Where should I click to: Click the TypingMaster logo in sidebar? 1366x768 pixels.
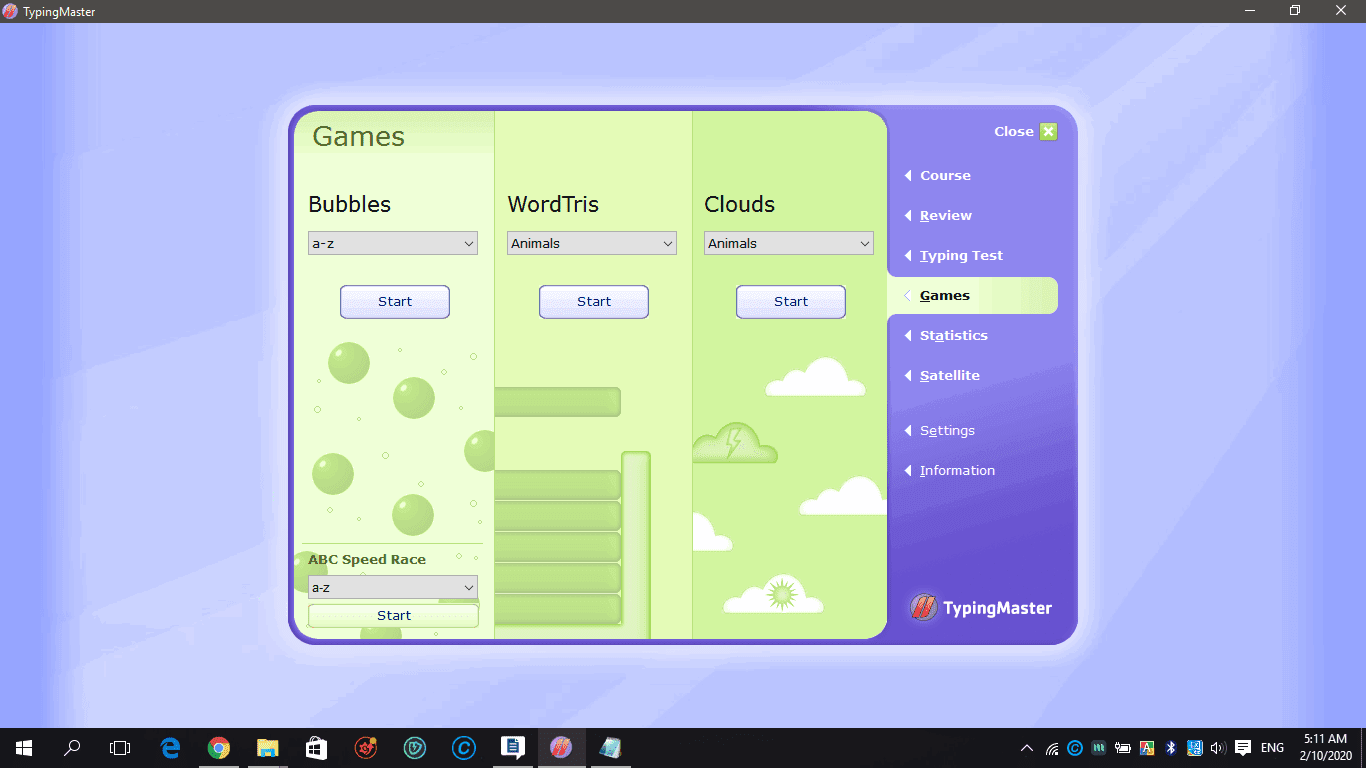[980, 607]
